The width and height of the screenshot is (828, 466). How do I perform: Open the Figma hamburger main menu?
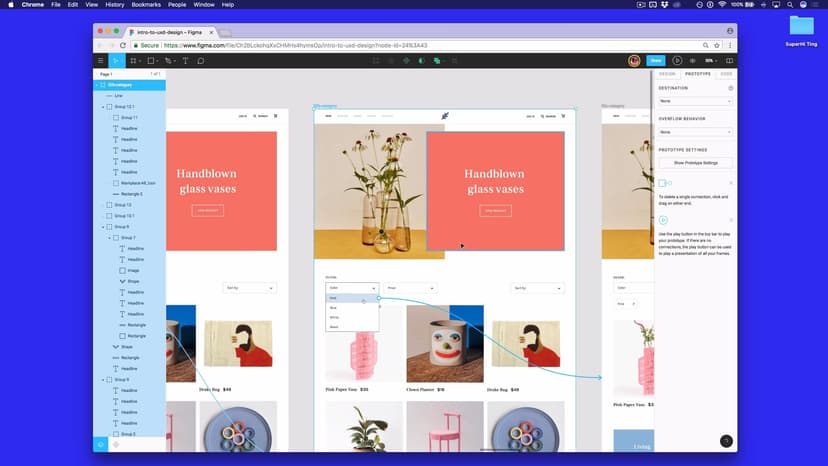click(100, 61)
